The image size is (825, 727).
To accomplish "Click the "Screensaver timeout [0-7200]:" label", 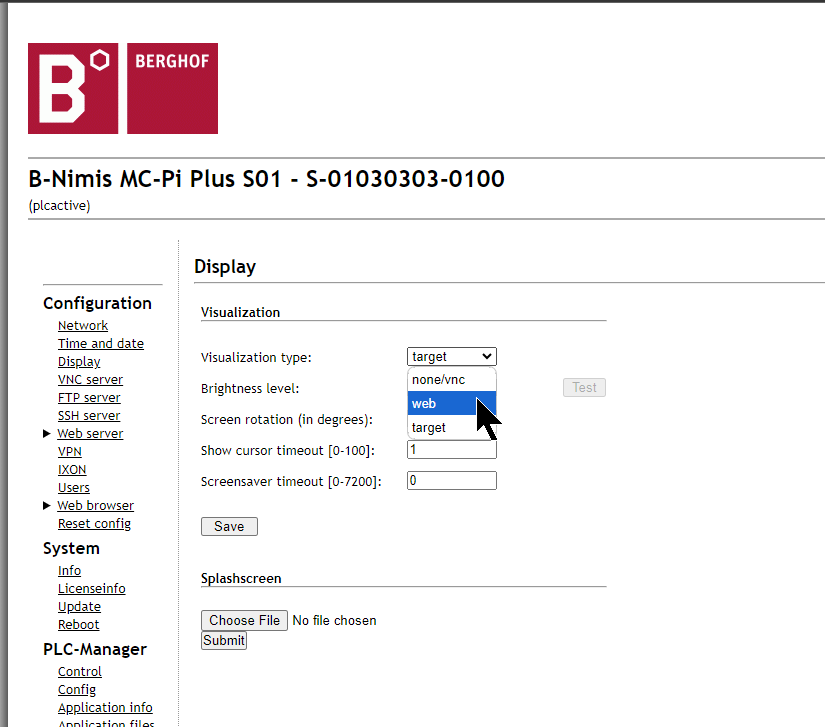I will (291, 482).
